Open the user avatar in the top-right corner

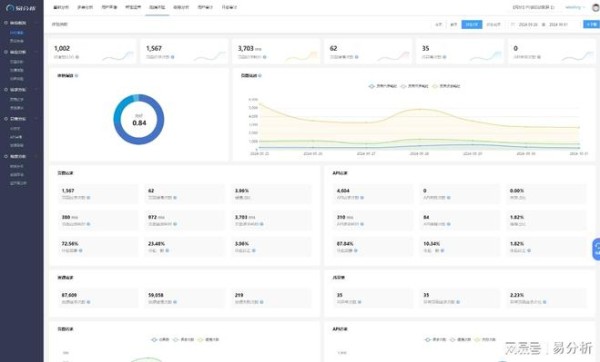pos(596,7)
